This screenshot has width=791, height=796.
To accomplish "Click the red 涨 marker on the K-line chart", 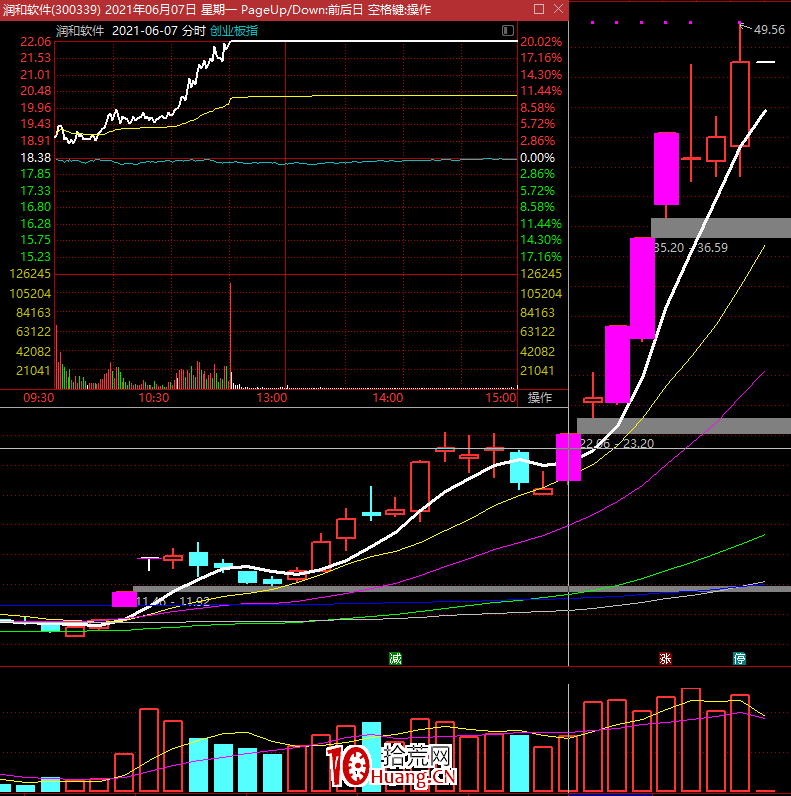I will coord(665,658).
